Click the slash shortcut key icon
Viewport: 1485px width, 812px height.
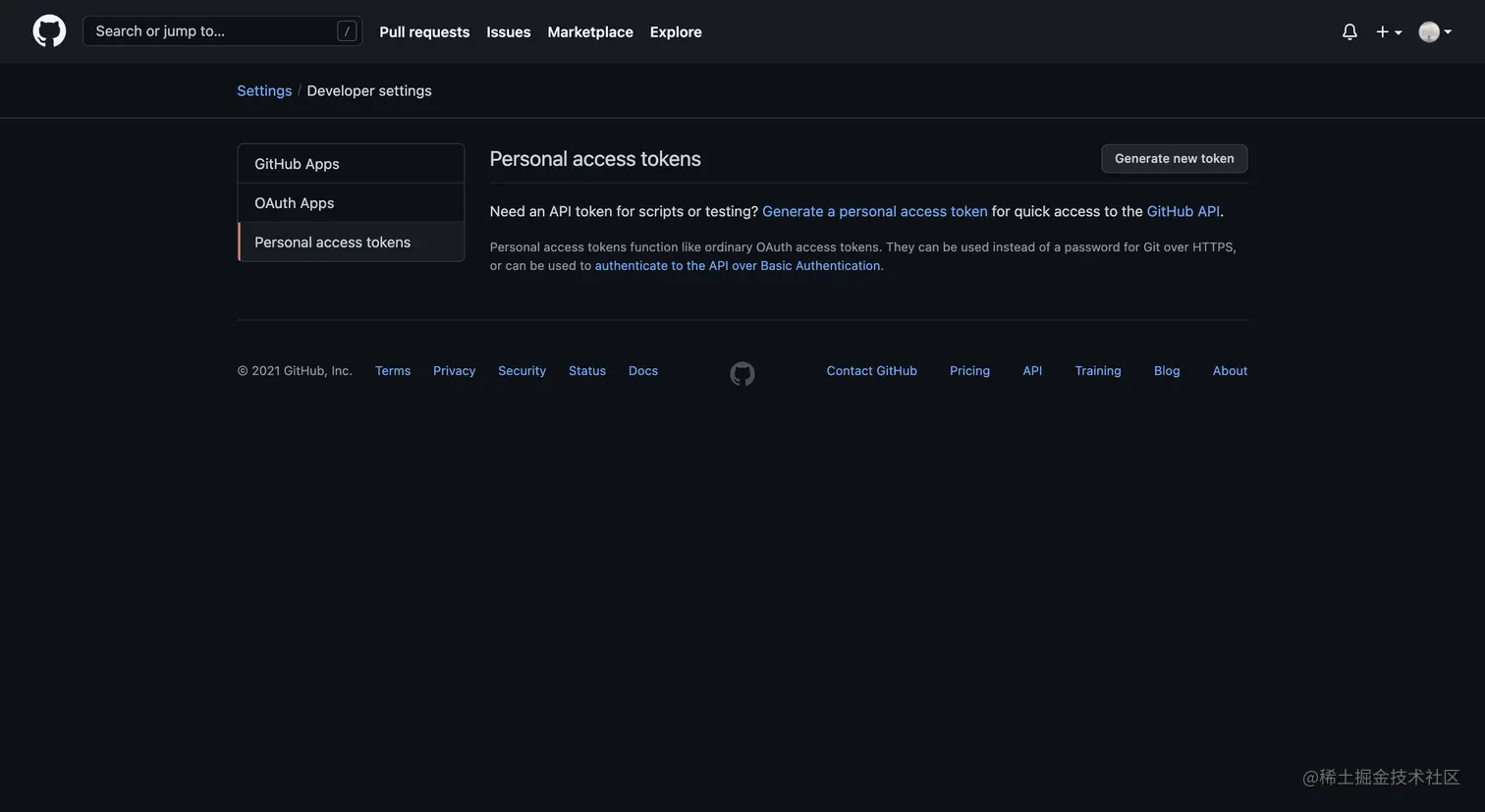tap(347, 31)
